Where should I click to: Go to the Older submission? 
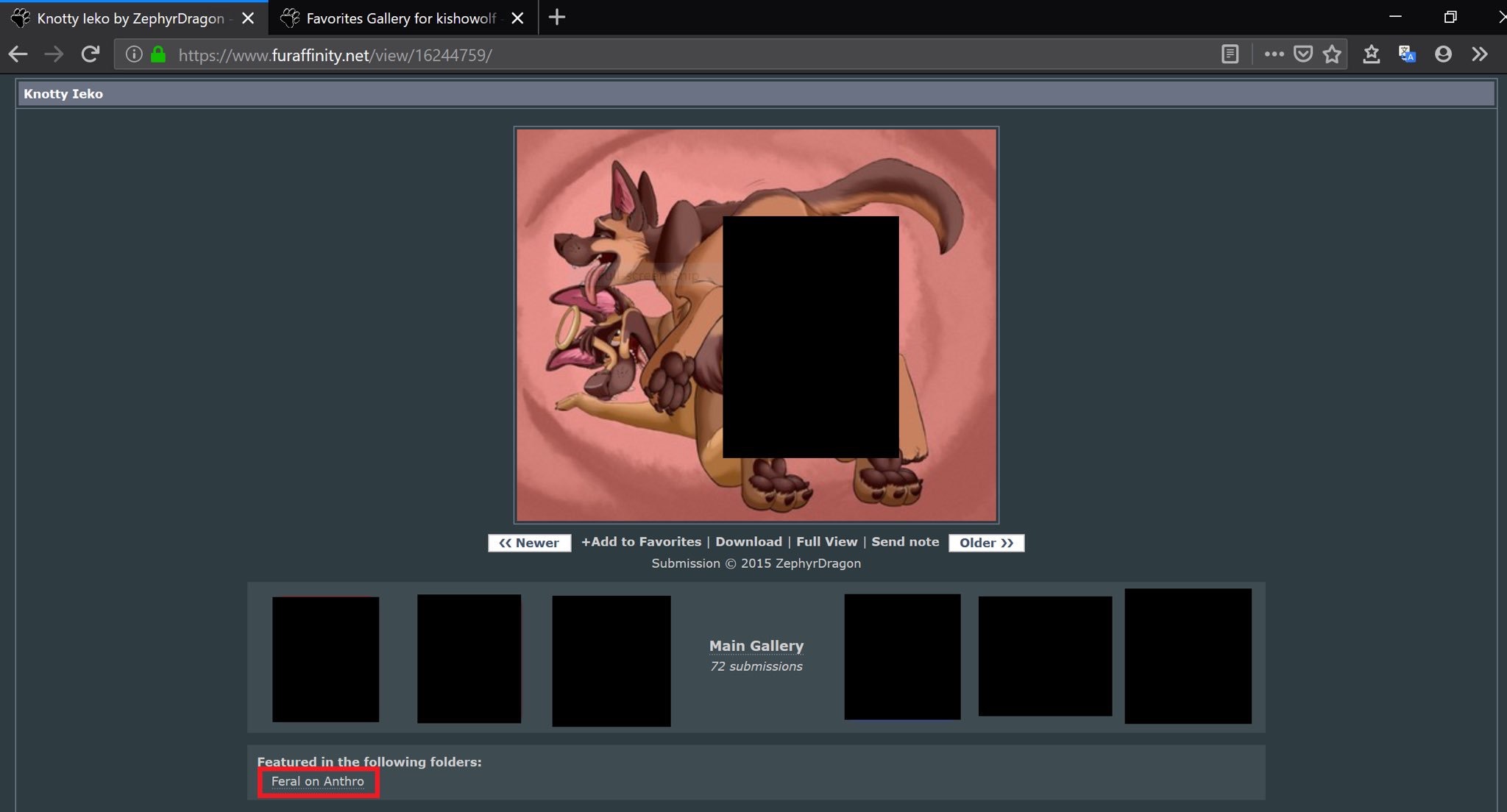986,543
